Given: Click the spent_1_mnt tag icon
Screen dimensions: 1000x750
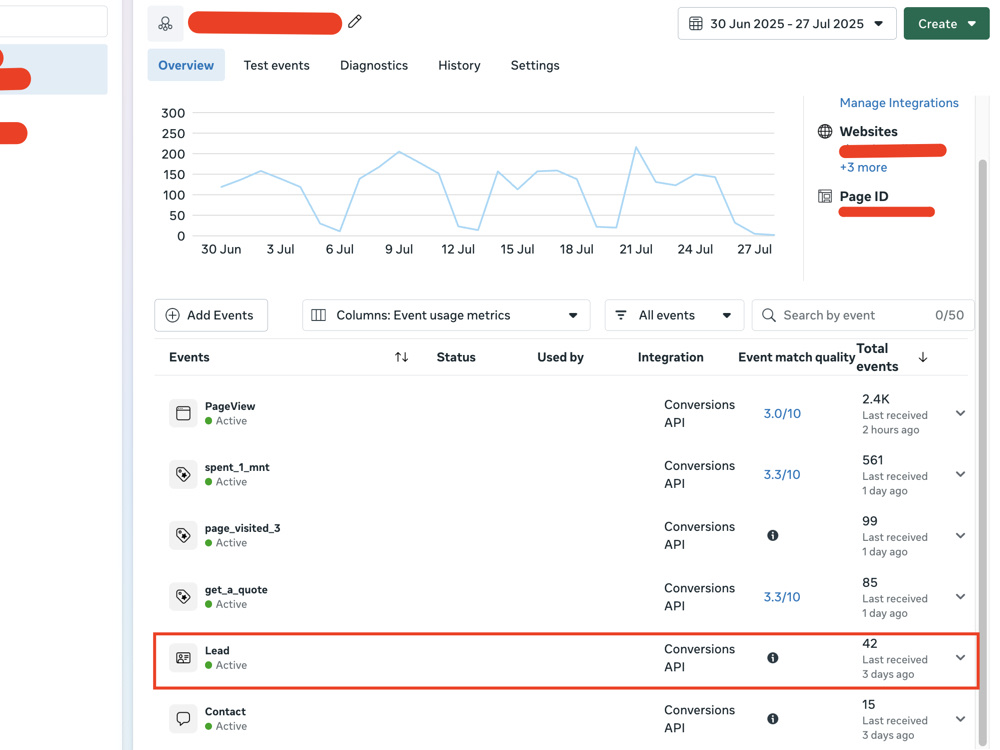Looking at the screenshot, I should (183, 474).
